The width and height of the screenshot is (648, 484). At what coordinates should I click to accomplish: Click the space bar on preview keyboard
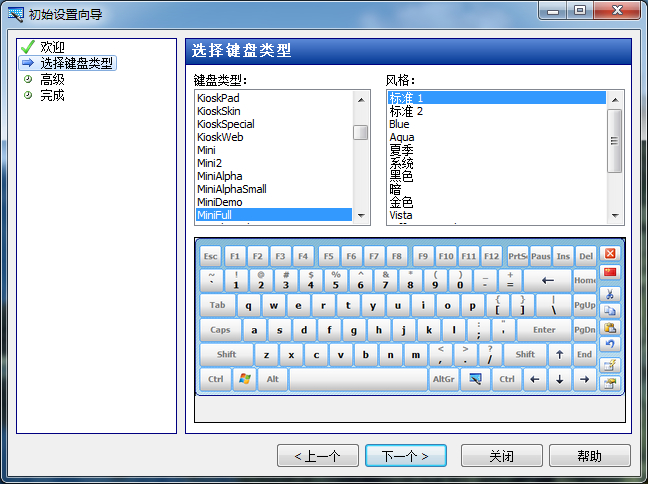[x=358, y=379]
